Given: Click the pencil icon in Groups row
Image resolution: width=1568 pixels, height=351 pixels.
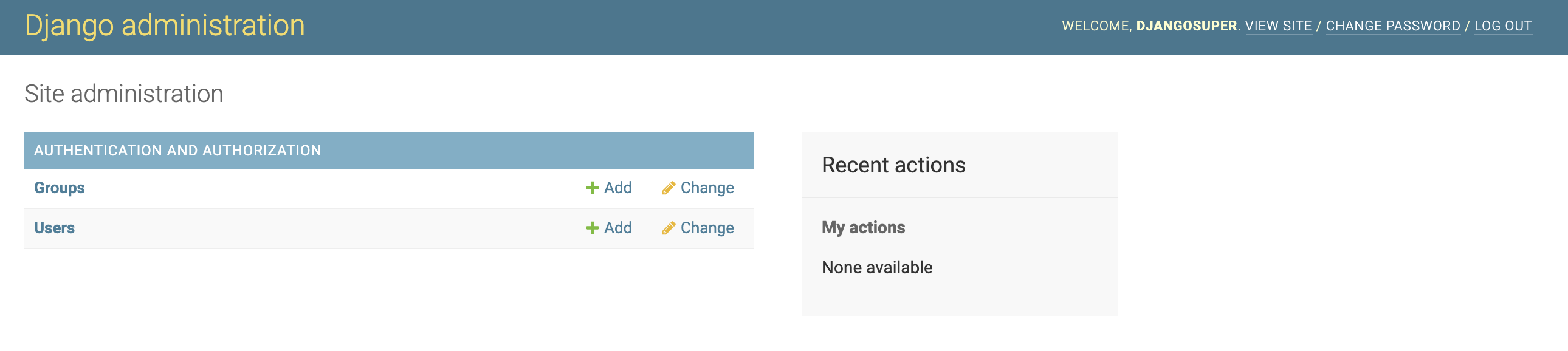Looking at the screenshot, I should [x=669, y=188].
